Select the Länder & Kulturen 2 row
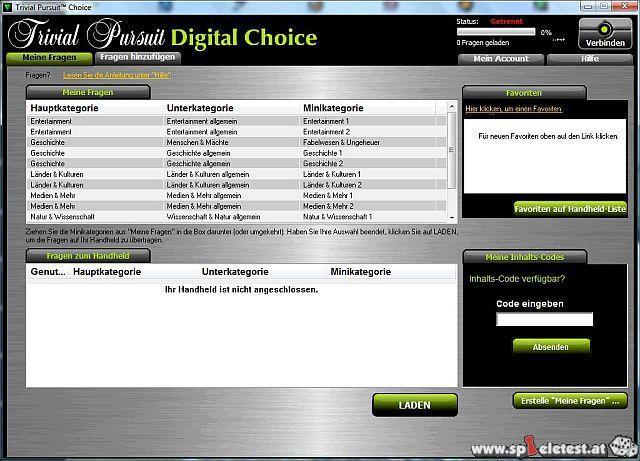Image resolution: width=640 pixels, height=461 pixels. point(237,185)
